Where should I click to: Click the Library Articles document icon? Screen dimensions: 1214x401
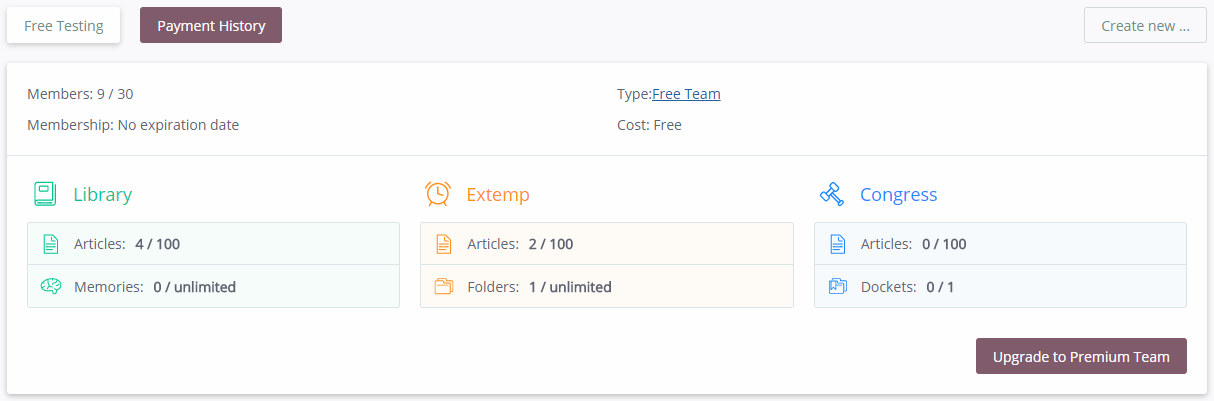coord(51,244)
